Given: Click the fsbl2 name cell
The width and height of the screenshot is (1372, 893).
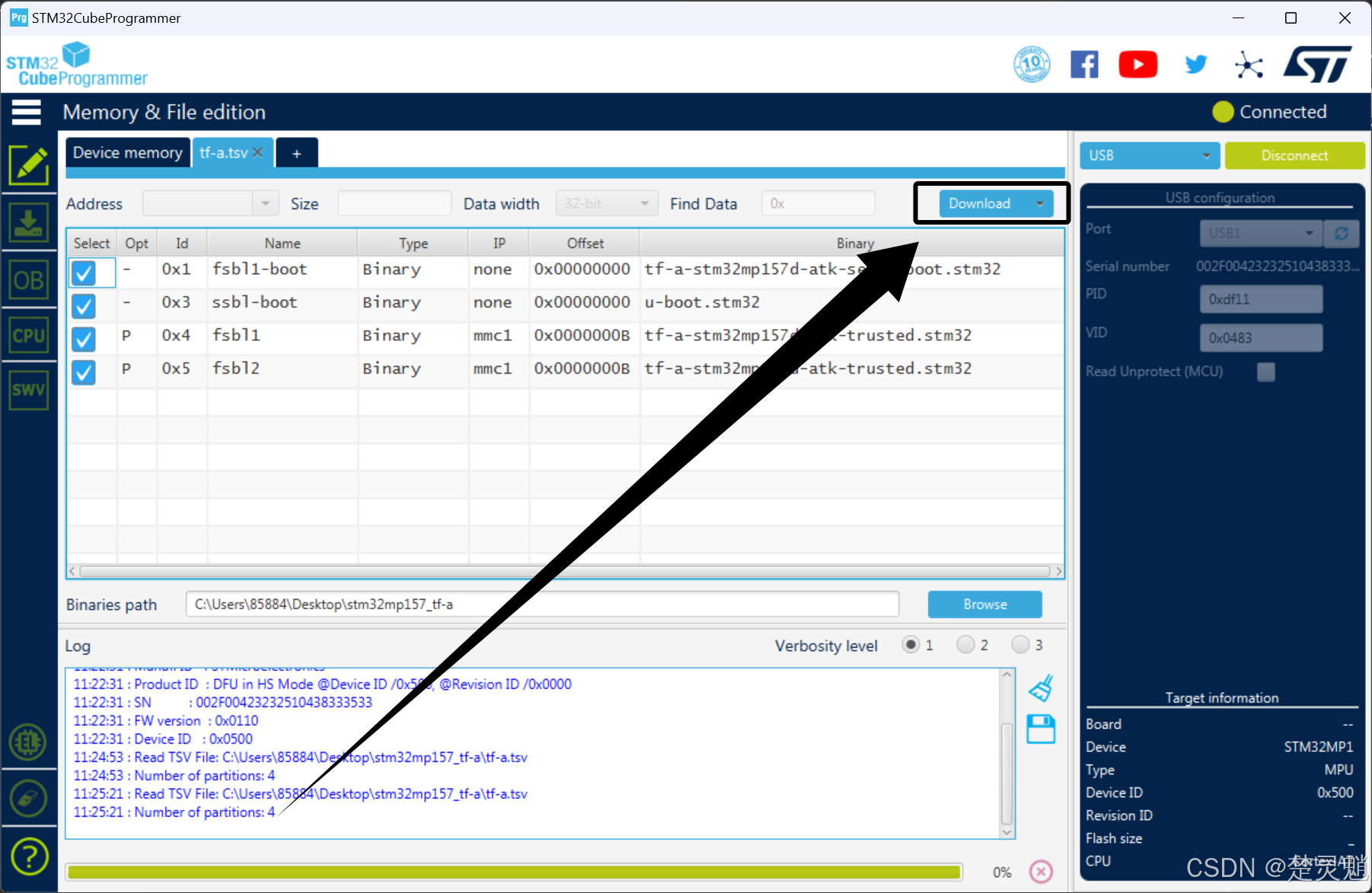Looking at the screenshot, I should point(282,368).
